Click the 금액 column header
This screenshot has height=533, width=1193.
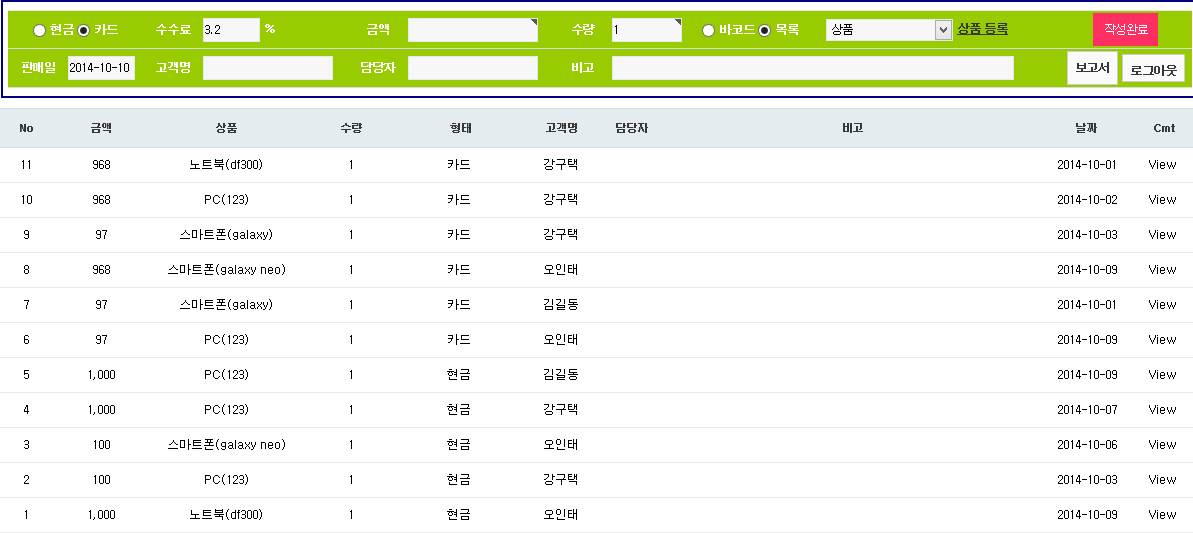pos(101,128)
